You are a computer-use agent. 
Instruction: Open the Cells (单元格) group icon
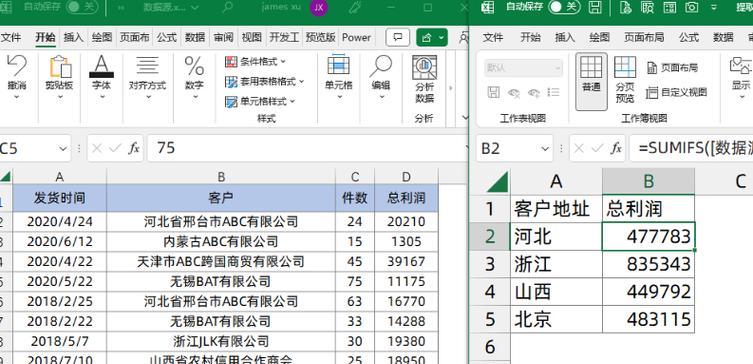(x=339, y=66)
